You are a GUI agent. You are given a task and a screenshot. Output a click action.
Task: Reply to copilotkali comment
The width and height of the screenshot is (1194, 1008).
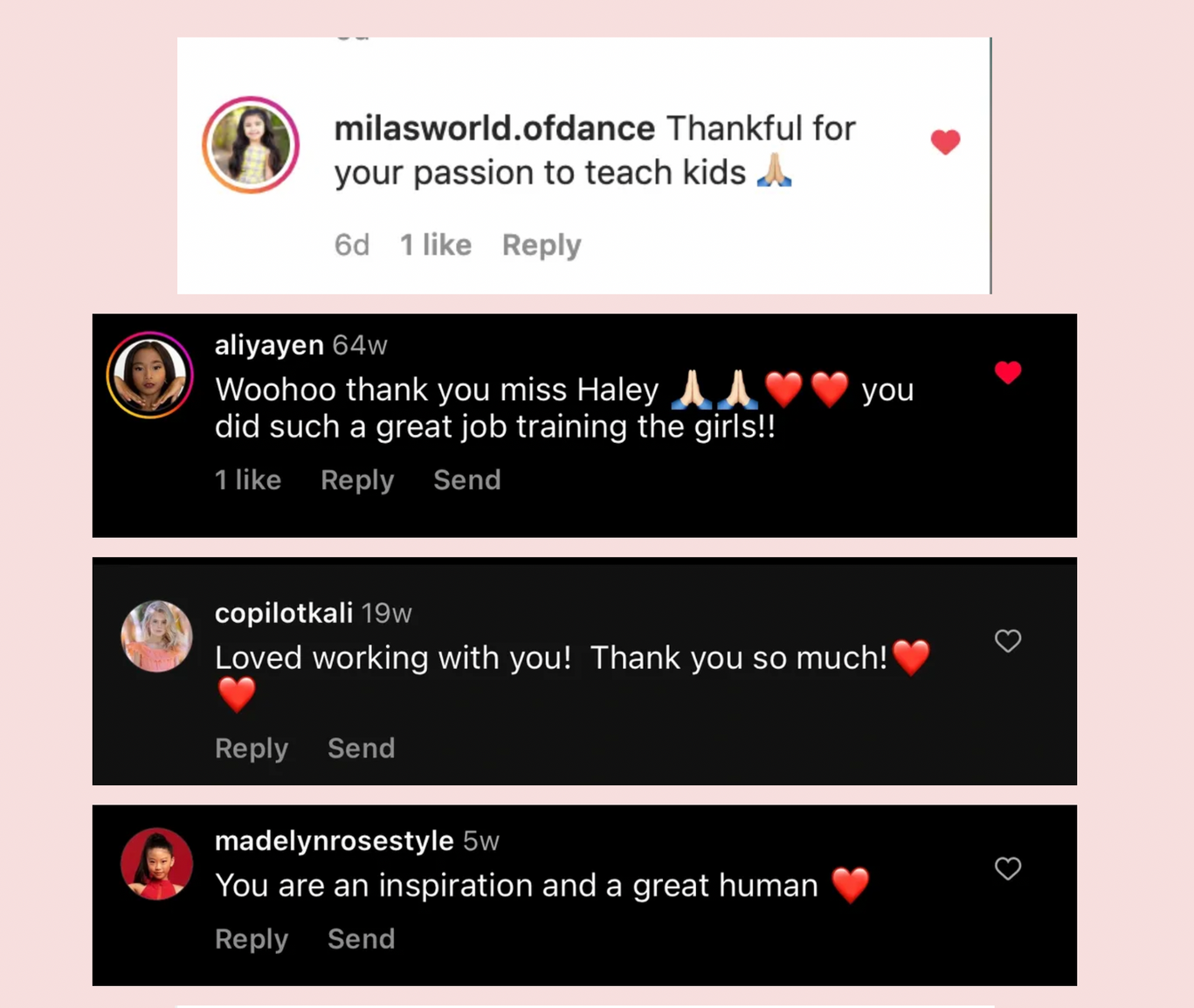(x=252, y=749)
